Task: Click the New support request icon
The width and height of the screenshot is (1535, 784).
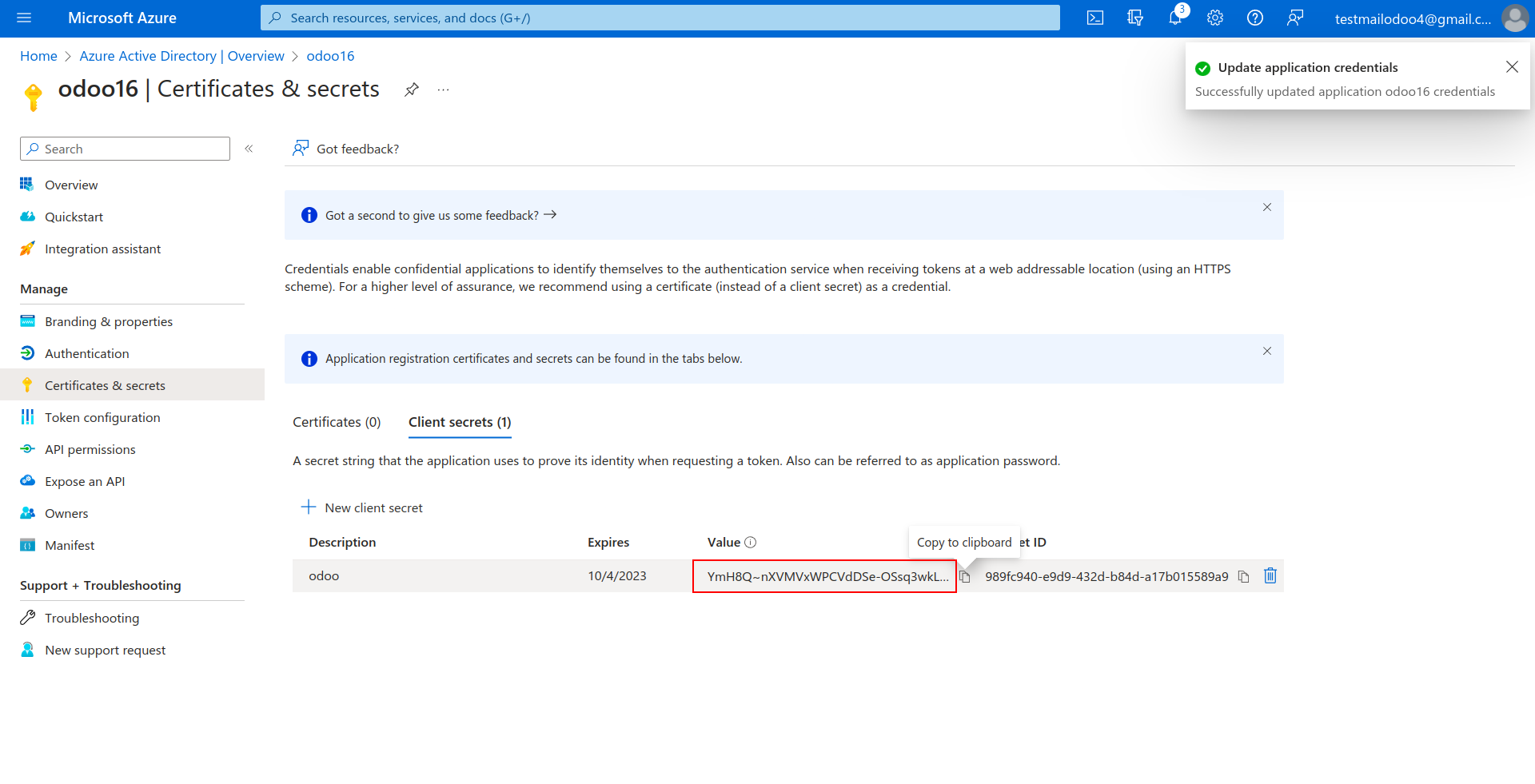Action: coord(27,650)
